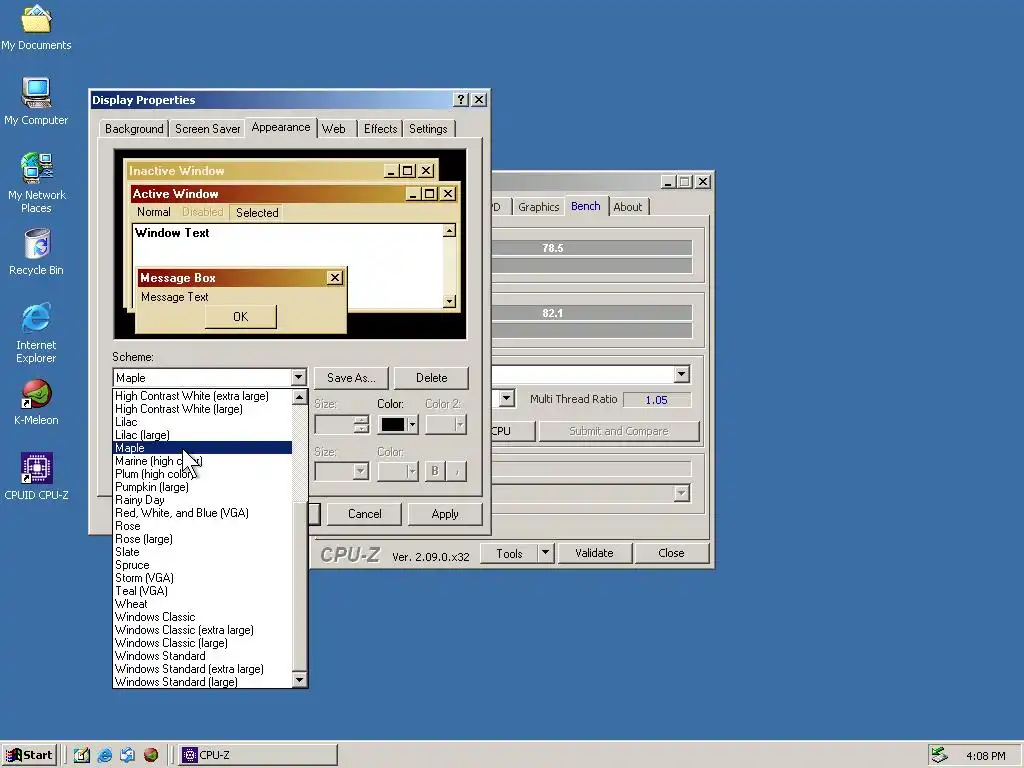
Task: Open the CPU-Z About tab
Action: point(628,207)
